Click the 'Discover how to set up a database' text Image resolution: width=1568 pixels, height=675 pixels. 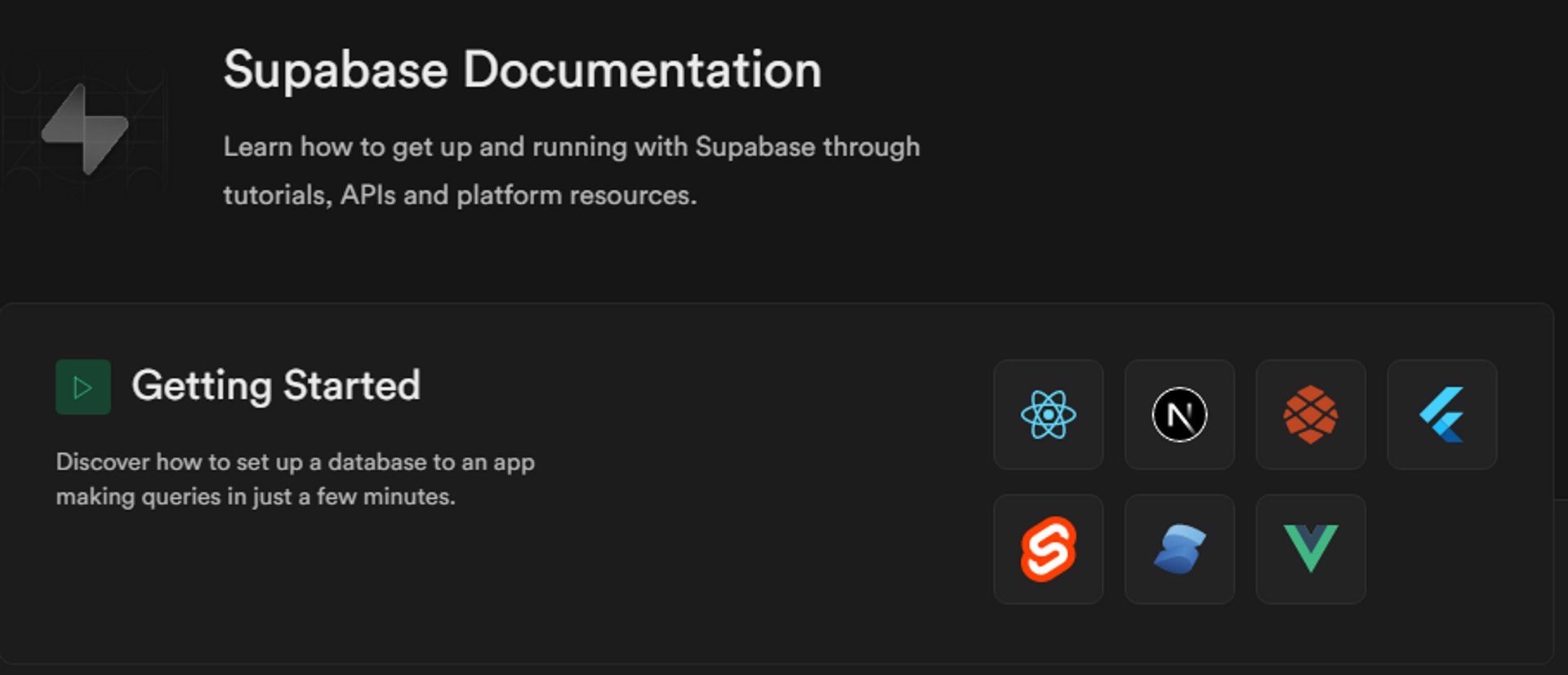[296, 479]
